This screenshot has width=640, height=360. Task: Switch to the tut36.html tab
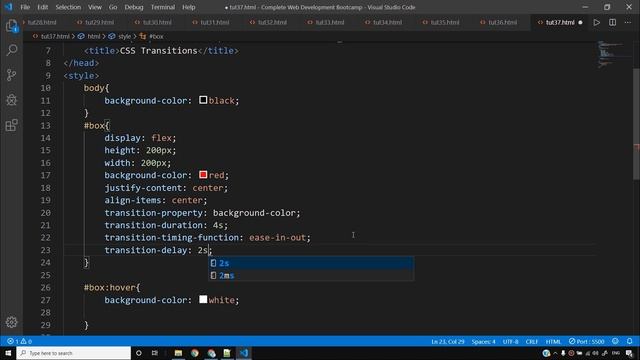point(502,22)
